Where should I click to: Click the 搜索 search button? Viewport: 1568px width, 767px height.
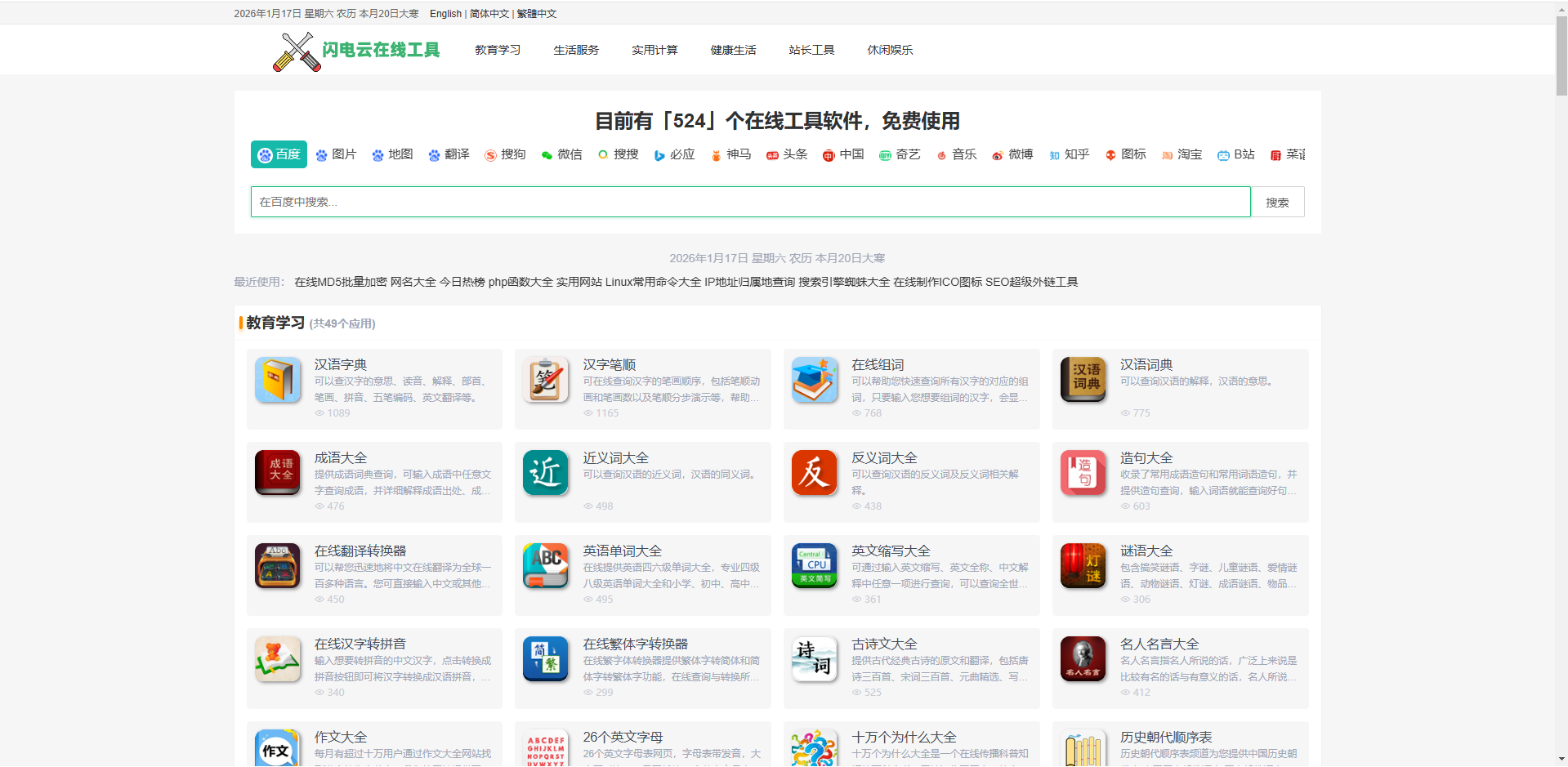(x=1277, y=202)
